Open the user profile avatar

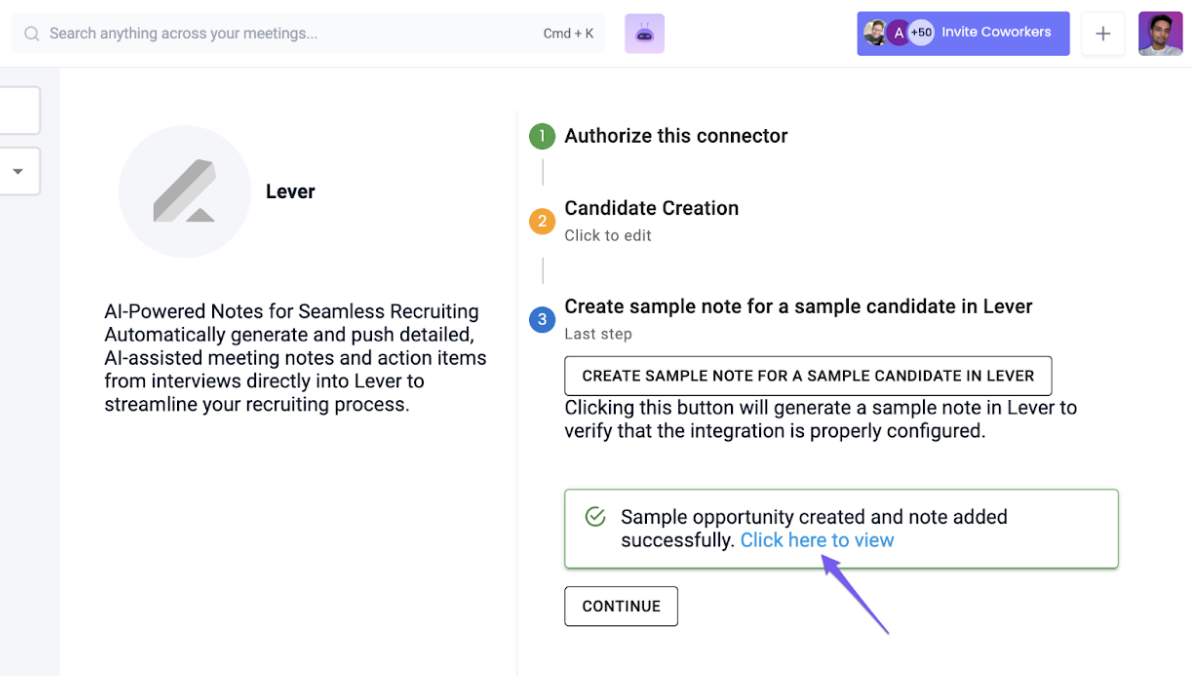(1160, 33)
